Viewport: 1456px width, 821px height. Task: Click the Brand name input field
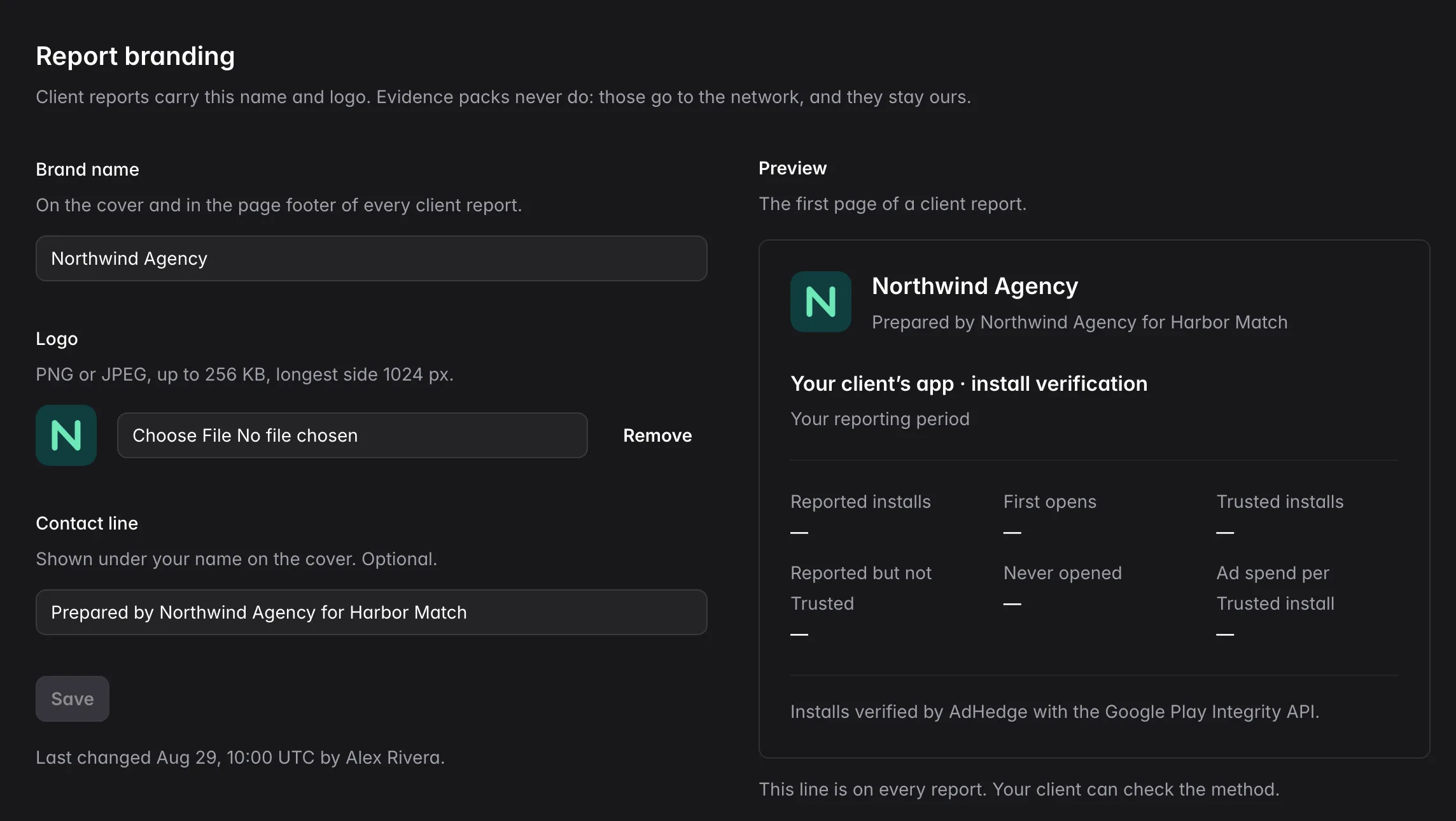(x=372, y=258)
